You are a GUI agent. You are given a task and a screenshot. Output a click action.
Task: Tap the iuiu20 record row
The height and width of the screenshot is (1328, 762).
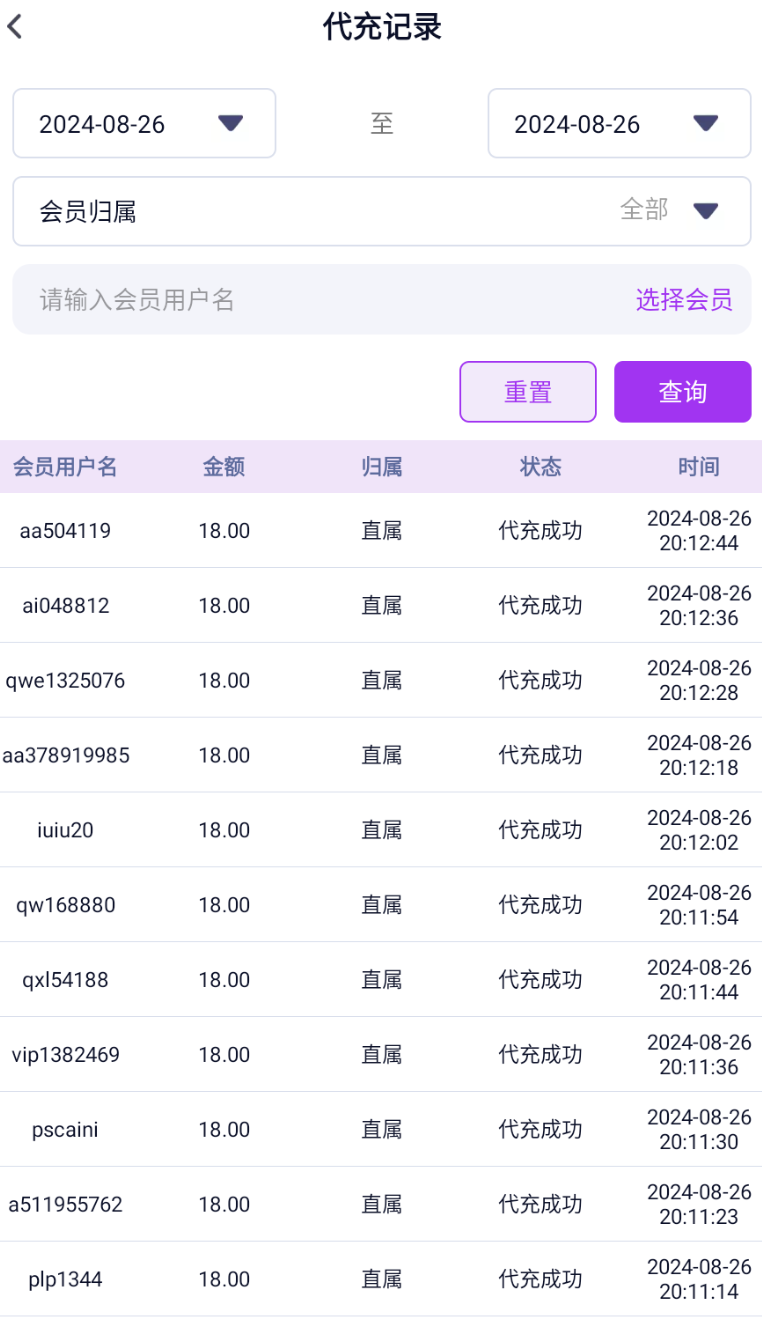click(x=66, y=830)
